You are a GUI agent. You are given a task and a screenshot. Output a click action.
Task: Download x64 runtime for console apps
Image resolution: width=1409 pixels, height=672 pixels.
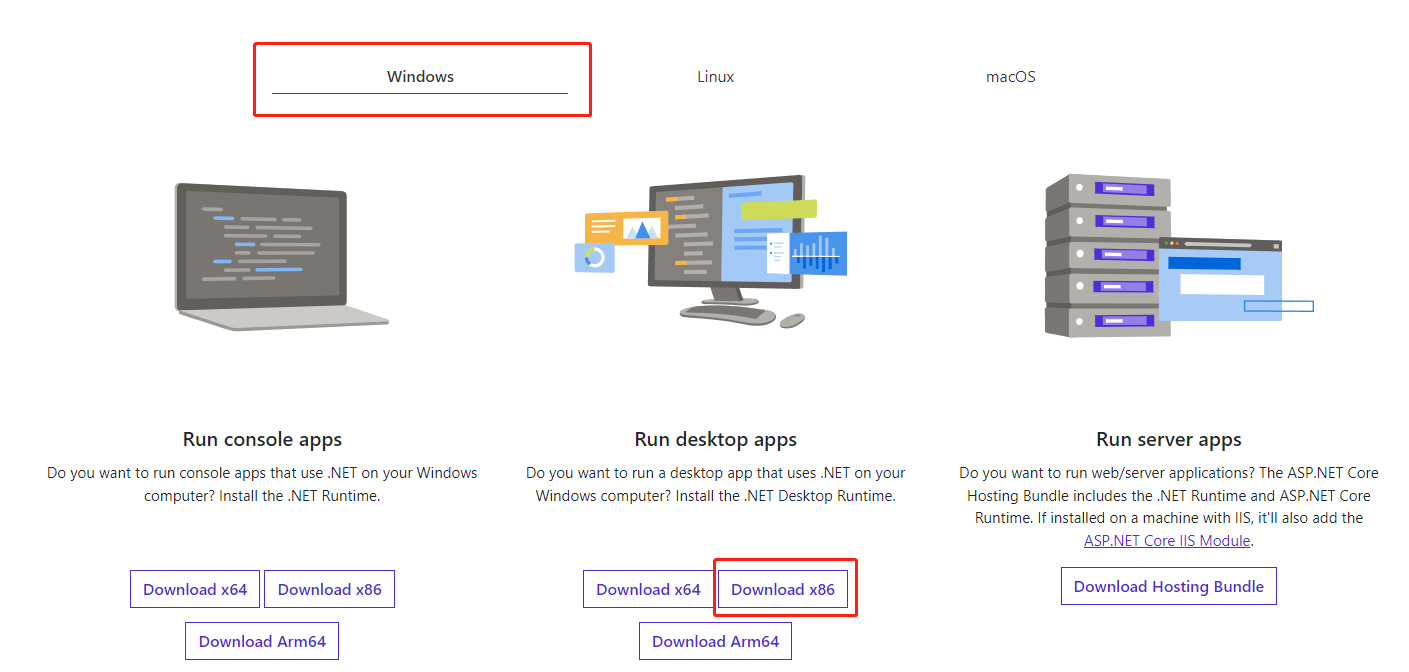click(195, 589)
